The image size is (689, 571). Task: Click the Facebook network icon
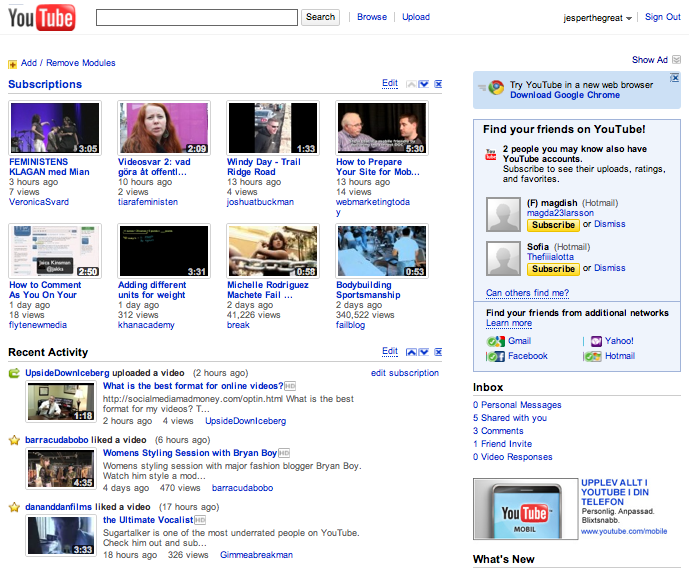tap(496, 356)
